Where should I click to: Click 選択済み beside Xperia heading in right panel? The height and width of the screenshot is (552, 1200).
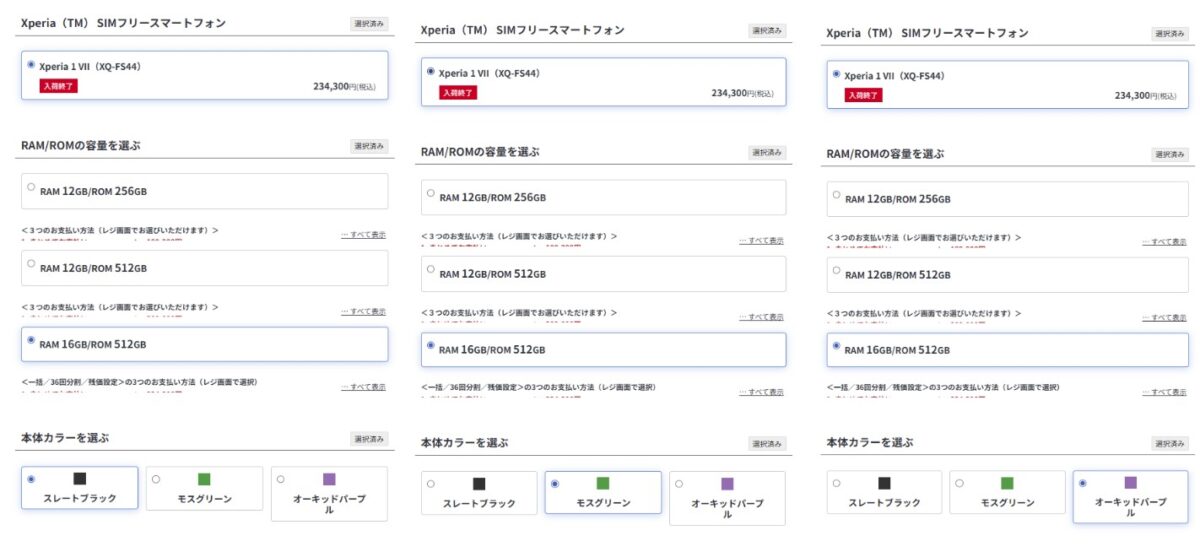[1169, 34]
